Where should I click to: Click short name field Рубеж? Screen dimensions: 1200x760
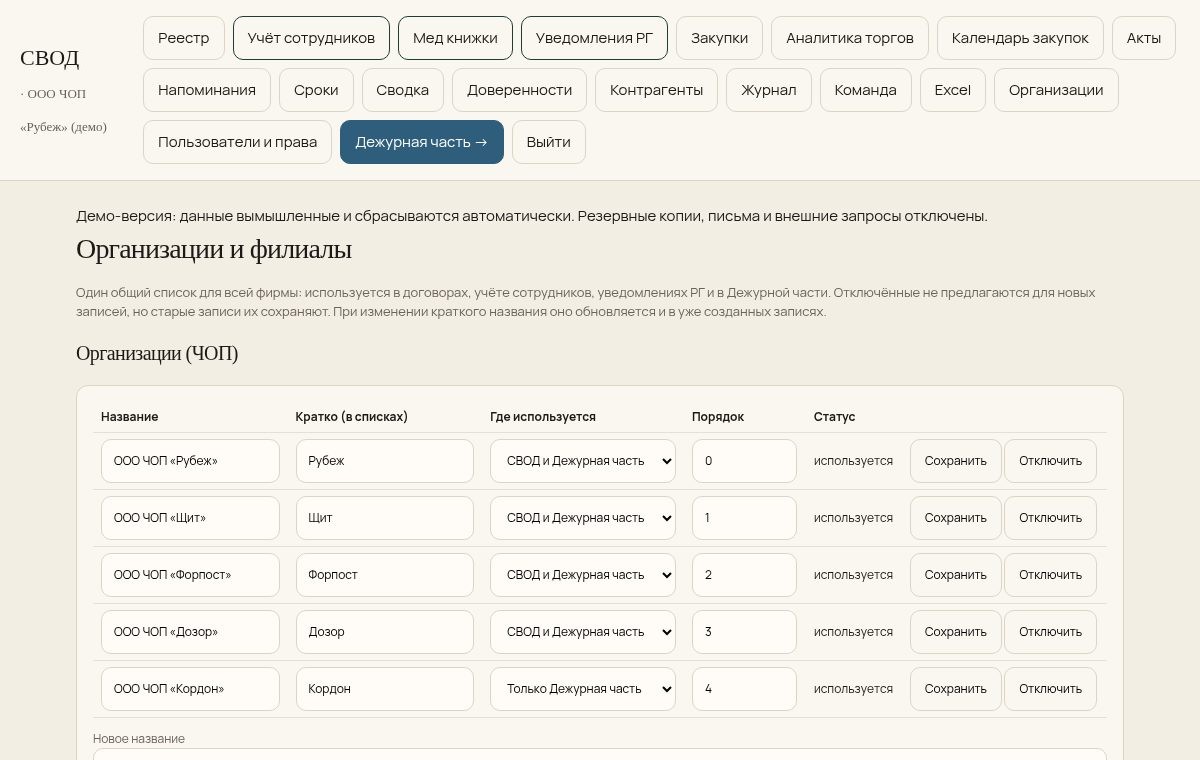[x=385, y=461]
